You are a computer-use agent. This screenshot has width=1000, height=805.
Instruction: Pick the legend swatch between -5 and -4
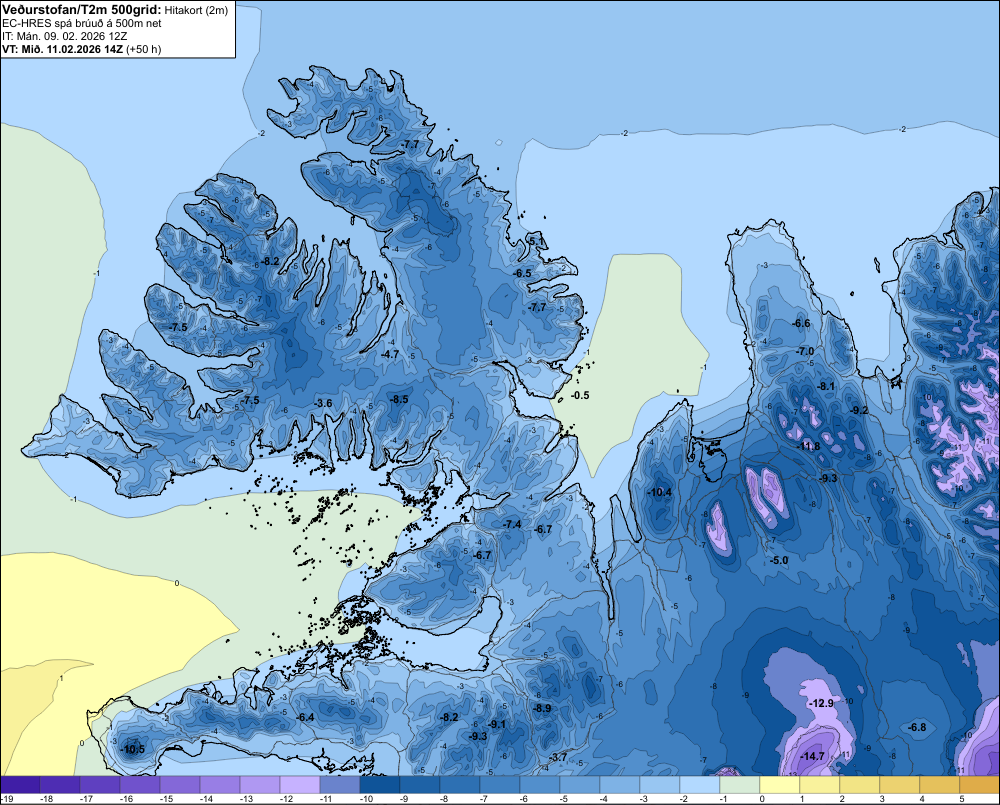[580, 785]
